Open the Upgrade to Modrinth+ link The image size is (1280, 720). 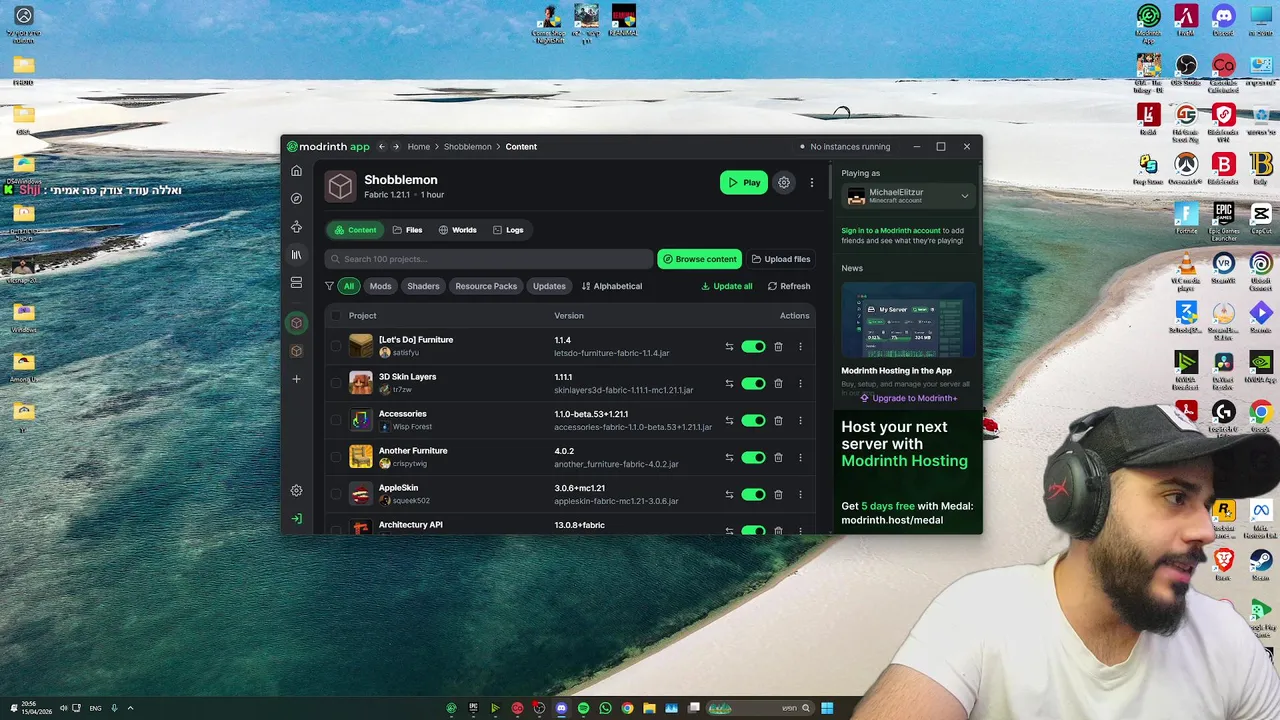coord(908,398)
